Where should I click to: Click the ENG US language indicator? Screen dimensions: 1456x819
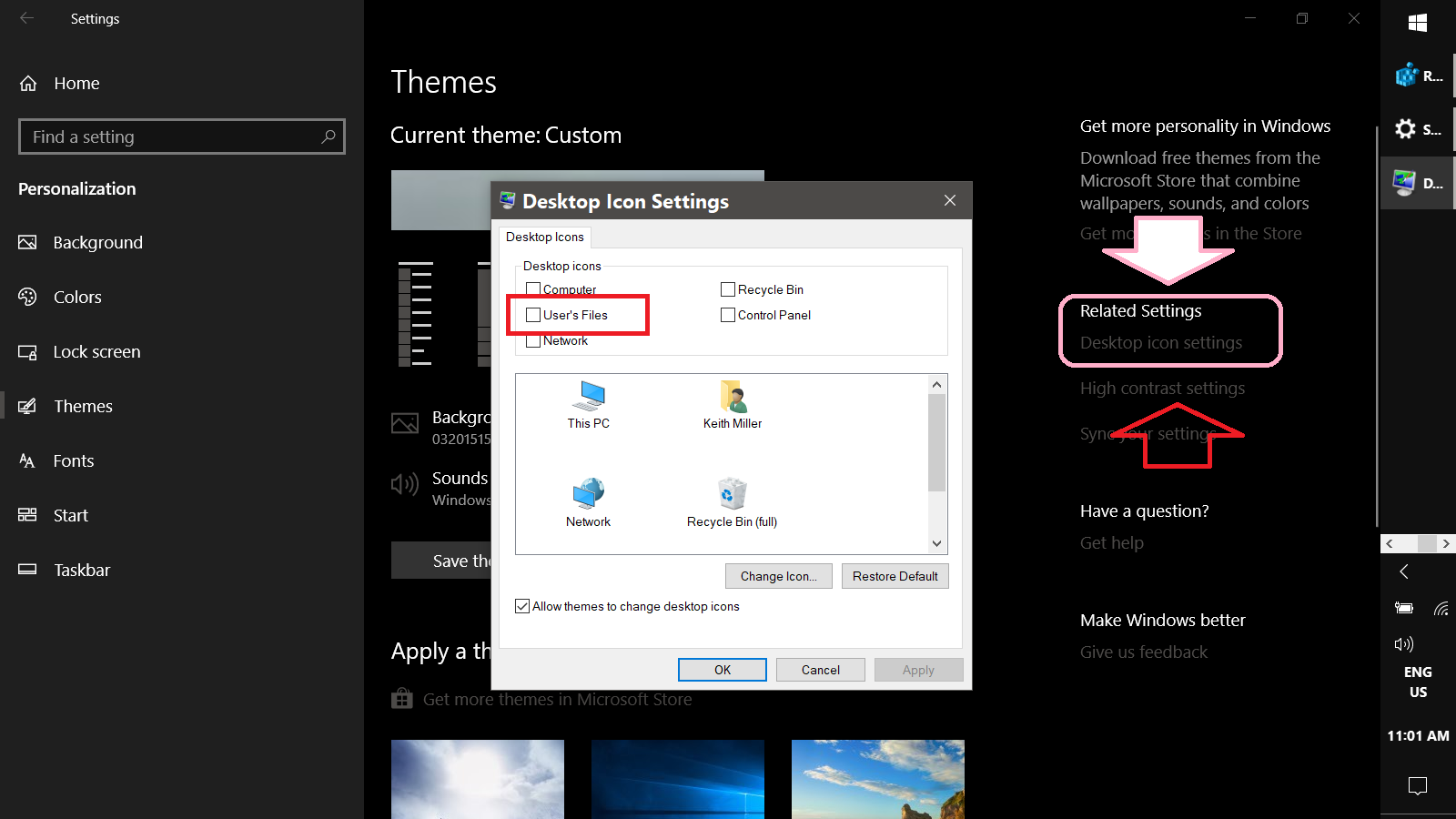point(1418,682)
